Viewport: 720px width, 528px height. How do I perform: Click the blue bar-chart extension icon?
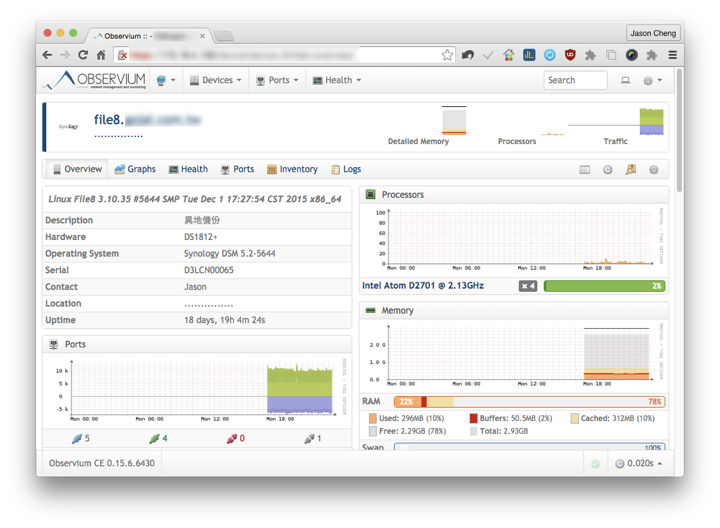tap(529, 55)
